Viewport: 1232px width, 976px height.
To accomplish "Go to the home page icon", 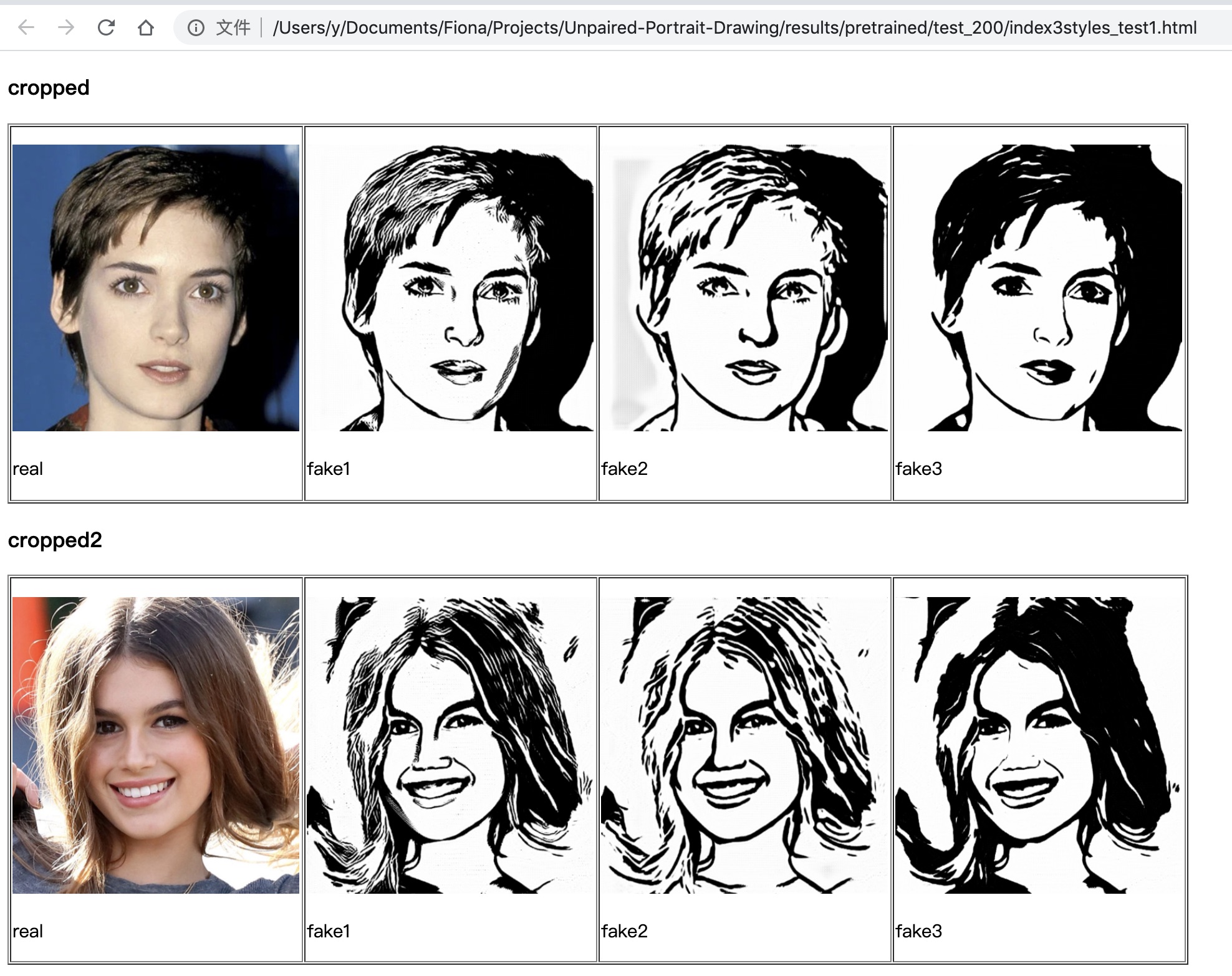I will coord(146,27).
